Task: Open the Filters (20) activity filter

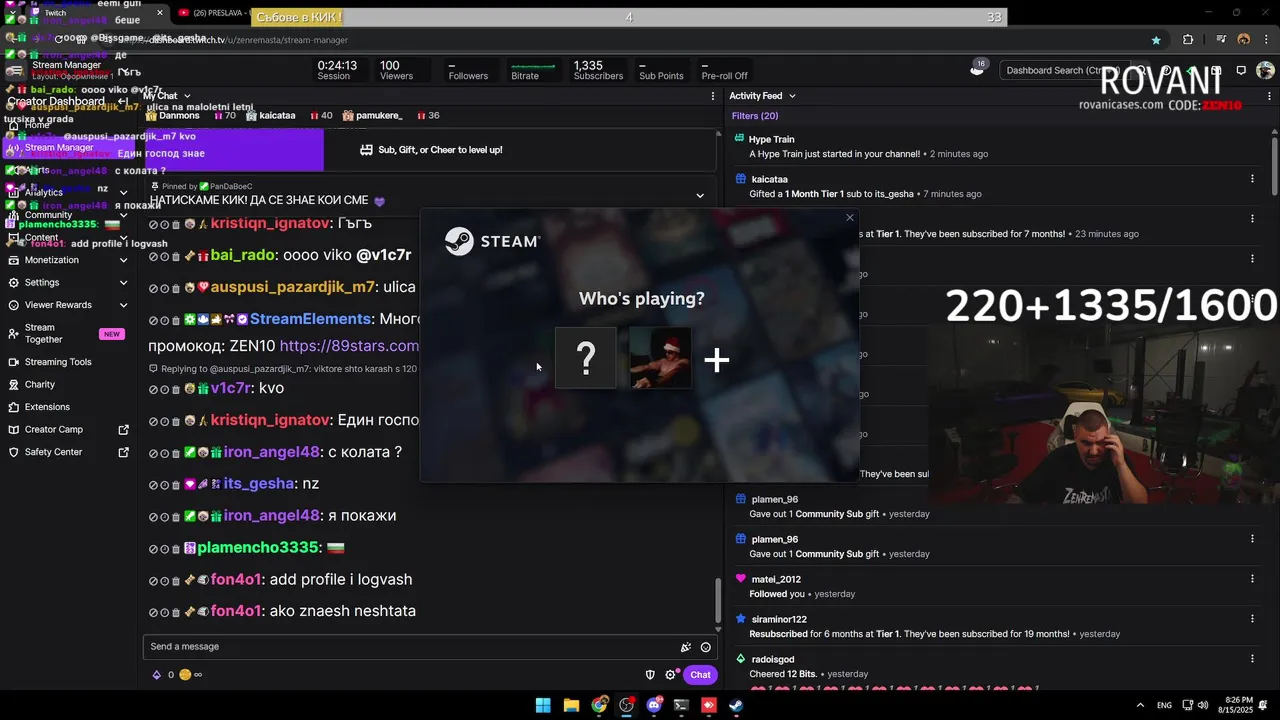Action: click(x=754, y=116)
